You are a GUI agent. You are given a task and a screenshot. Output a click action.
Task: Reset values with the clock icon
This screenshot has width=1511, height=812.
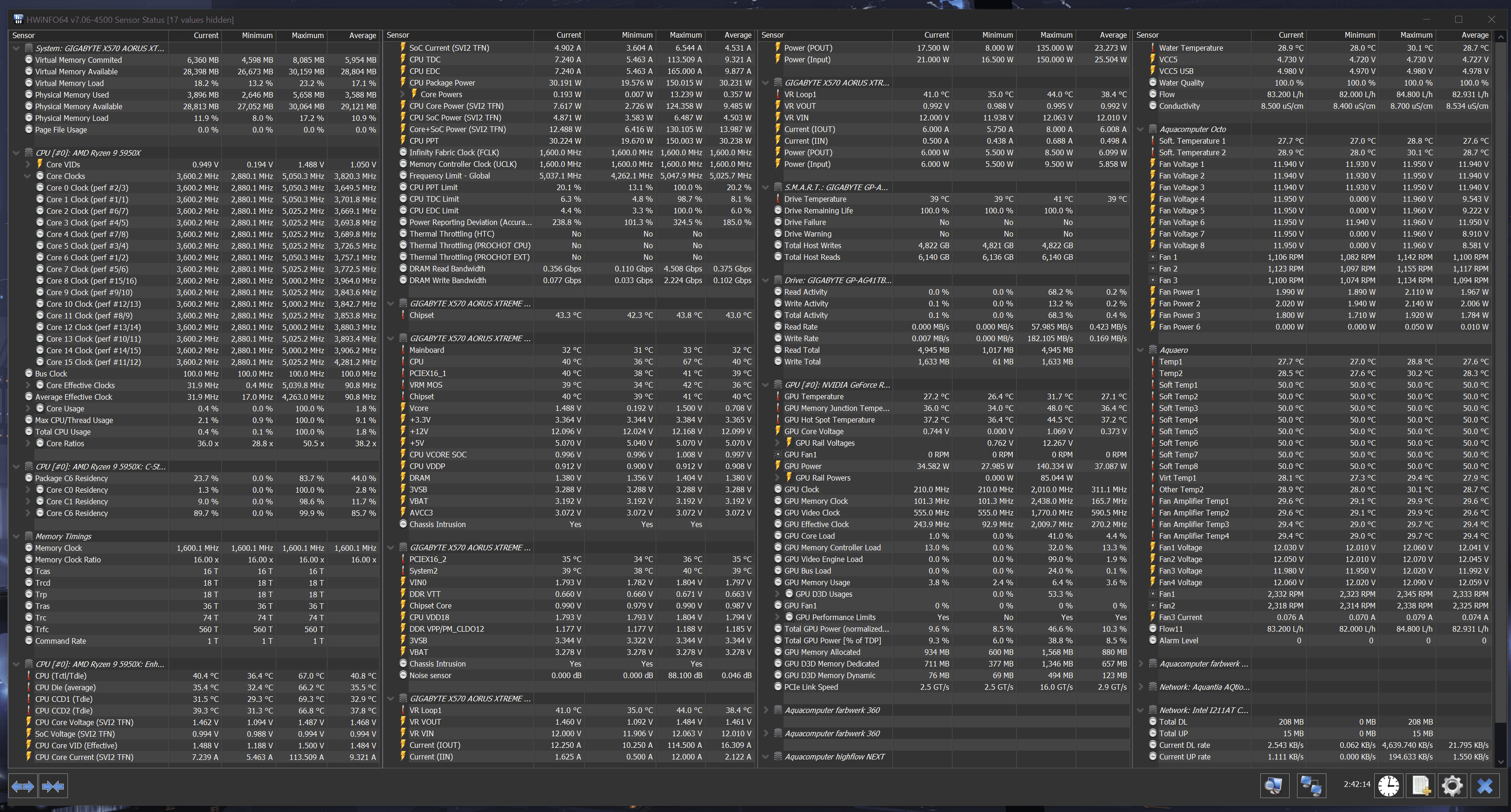1388,786
